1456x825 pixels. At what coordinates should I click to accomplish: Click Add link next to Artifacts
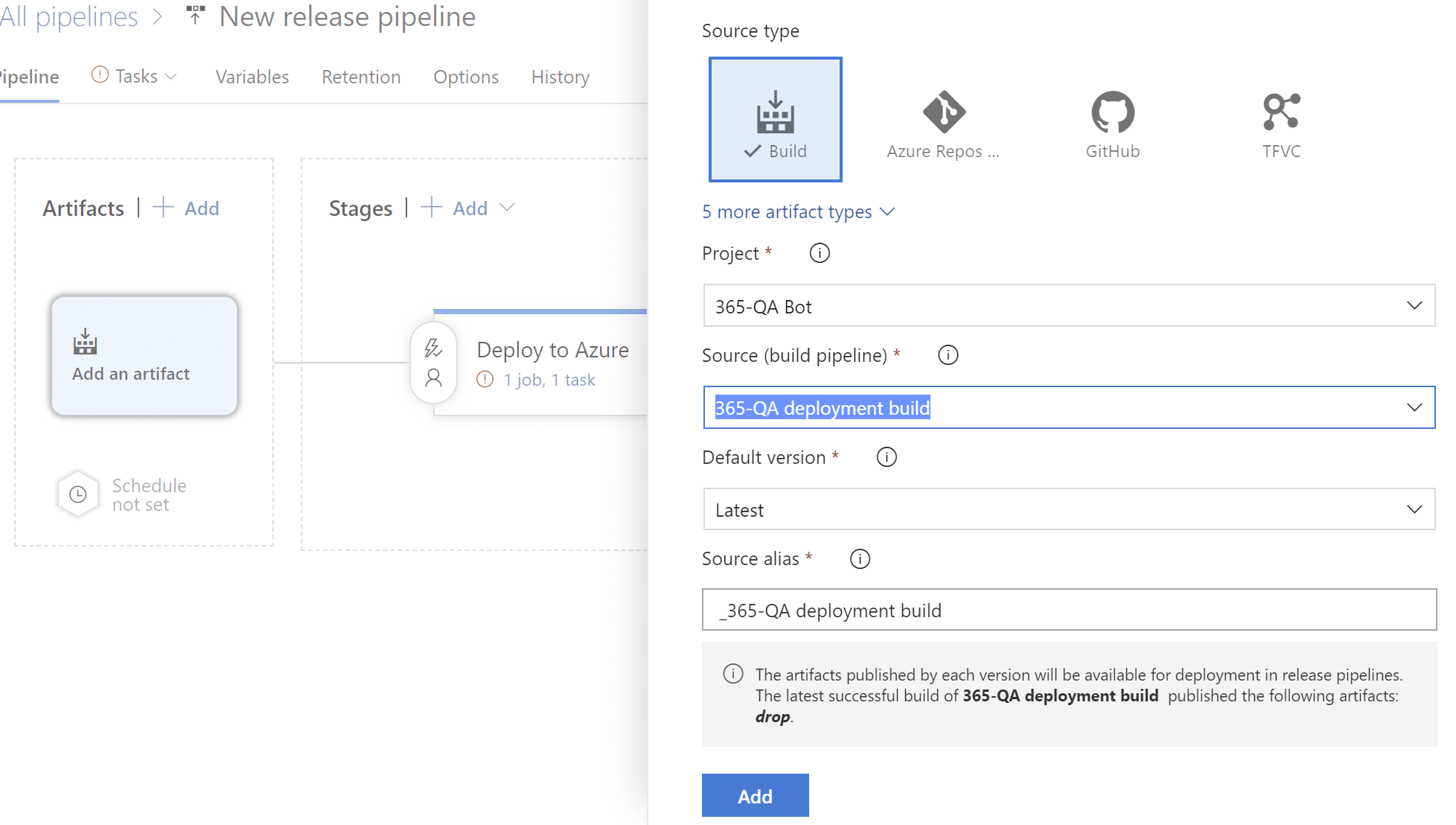coord(202,208)
